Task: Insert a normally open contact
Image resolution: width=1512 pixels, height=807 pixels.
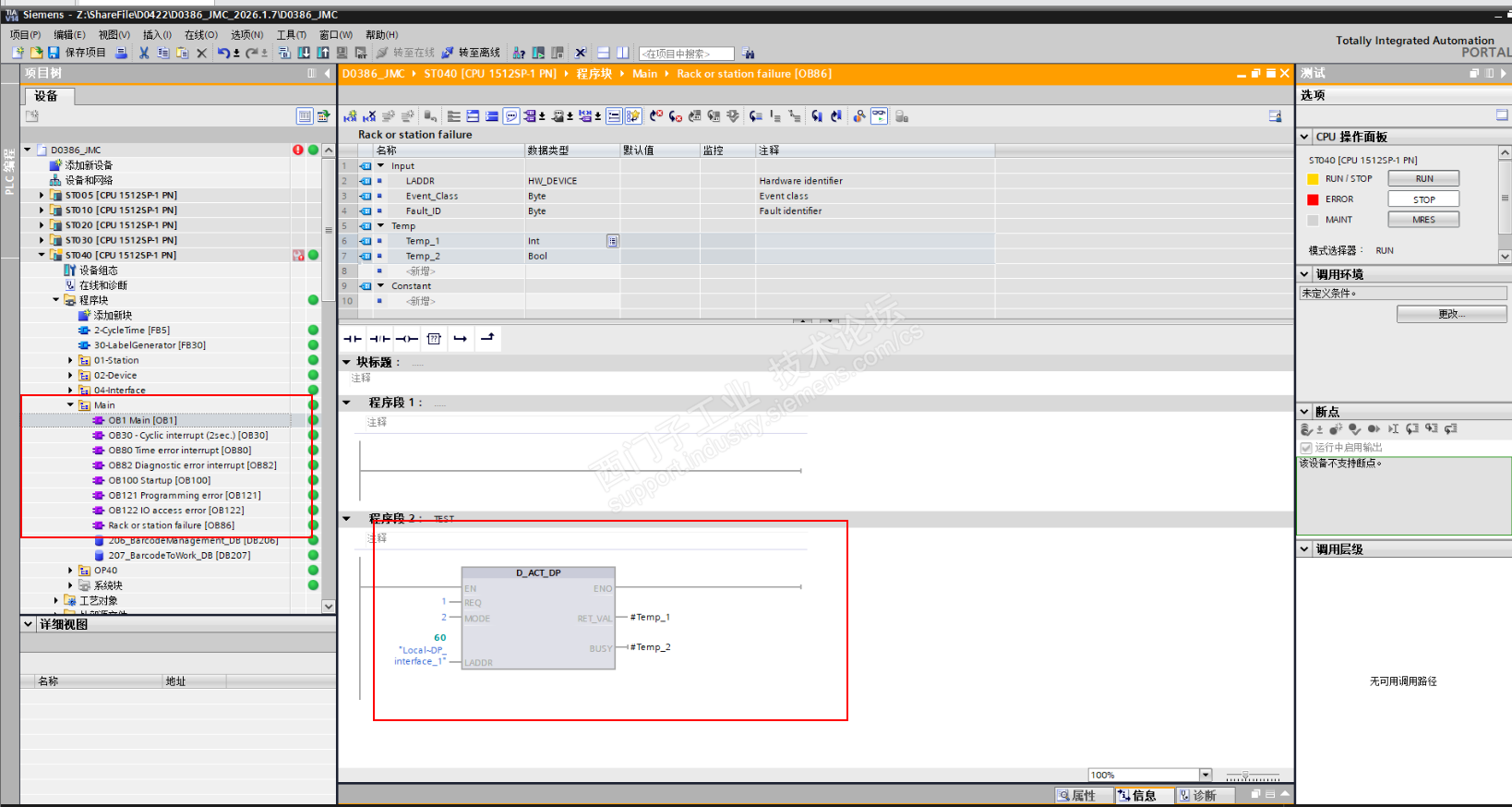Action: 353,339
